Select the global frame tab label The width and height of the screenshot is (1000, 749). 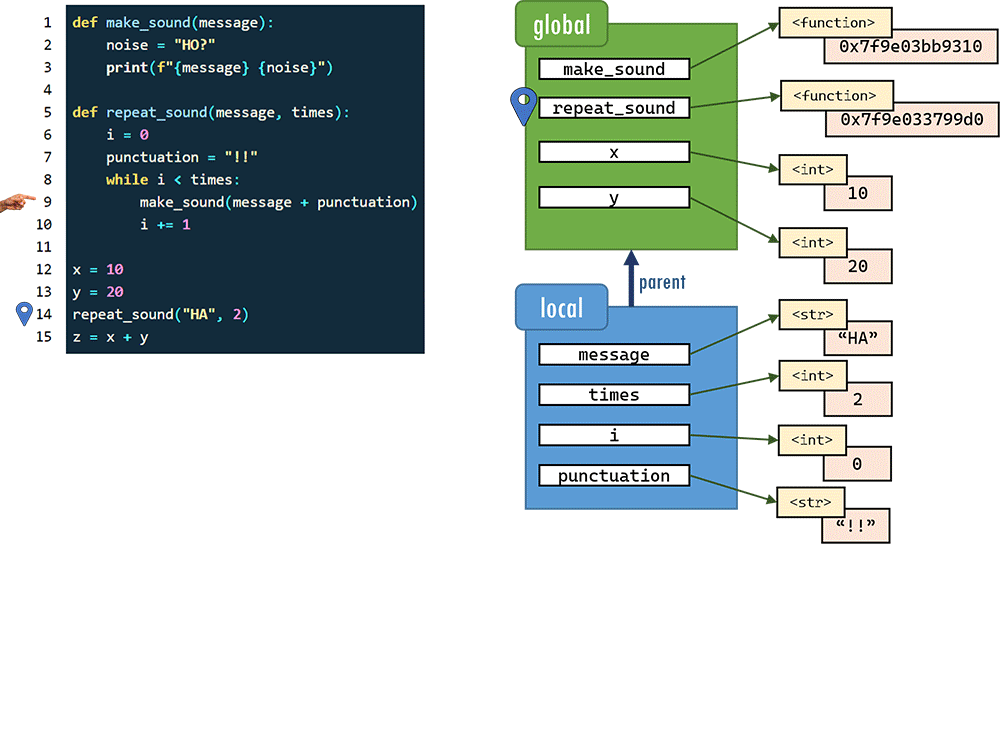click(x=561, y=26)
